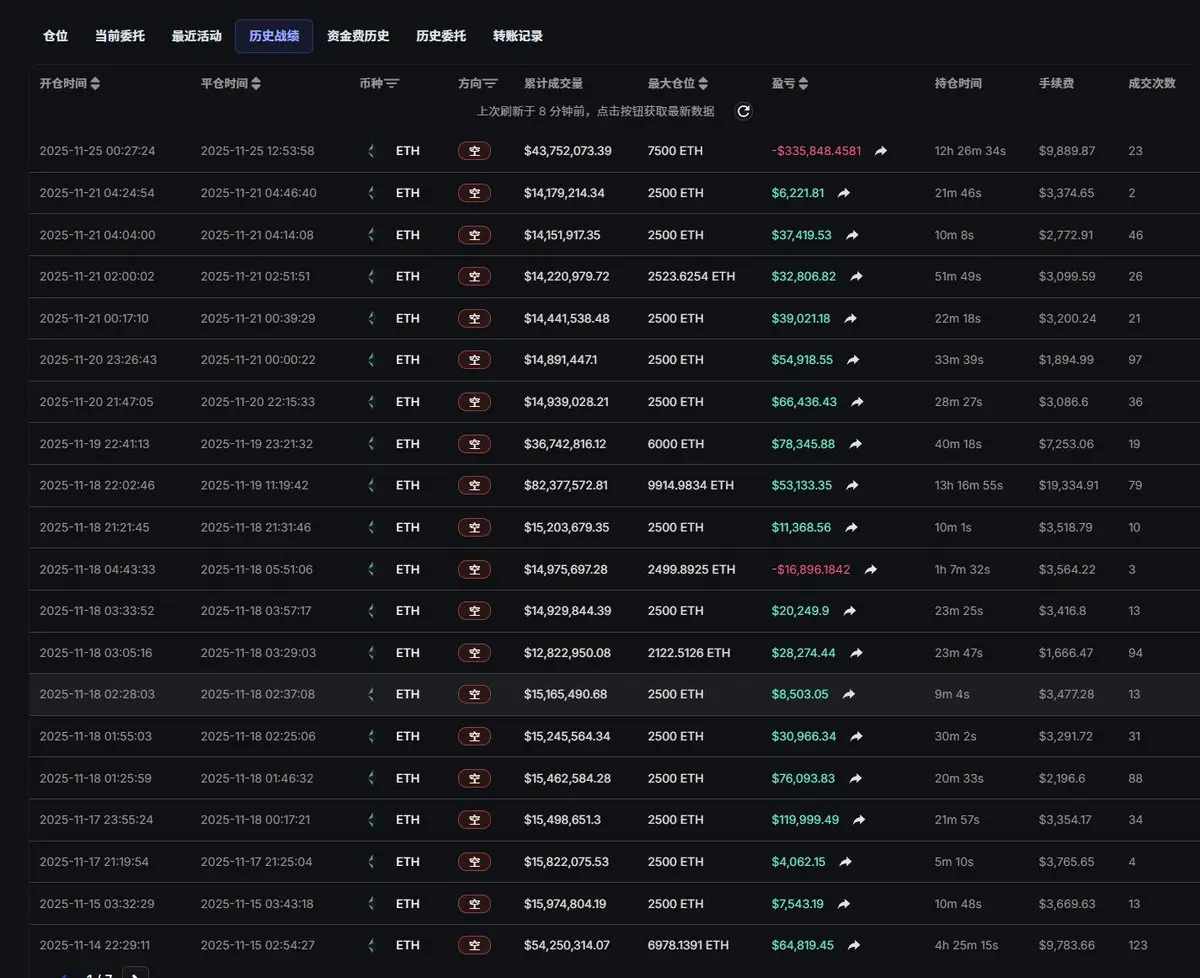This screenshot has width=1200, height=978.
Task: Sort by 平仓时间 column arrows
Action: pyautogui.click(x=256, y=84)
